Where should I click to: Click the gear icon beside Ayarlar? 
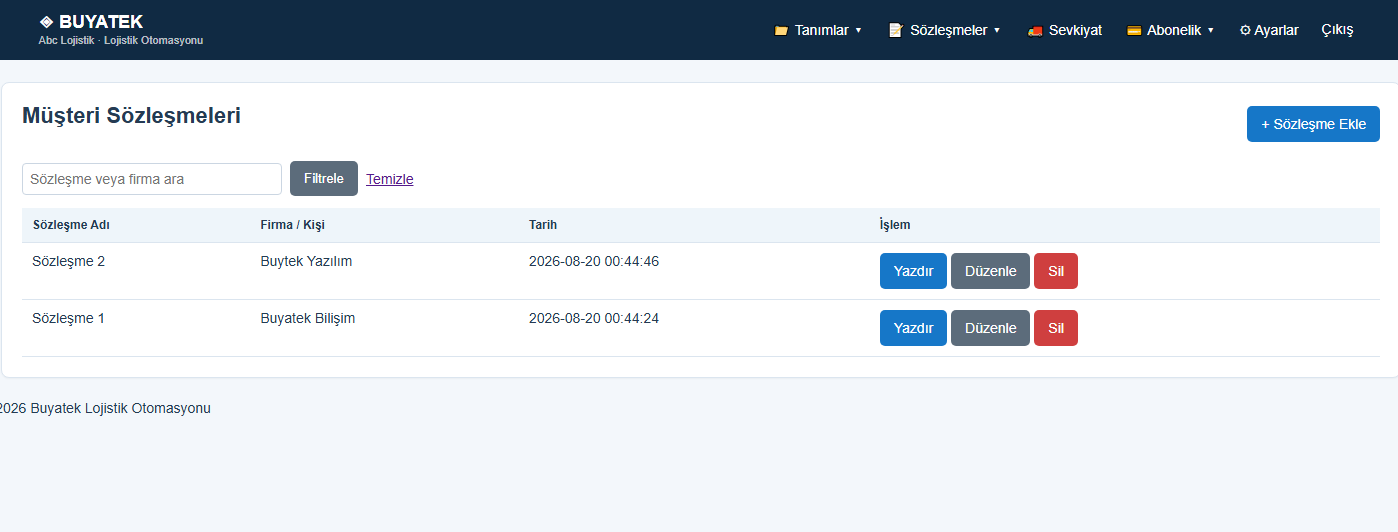pyautogui.click(x=1245, y=31)
